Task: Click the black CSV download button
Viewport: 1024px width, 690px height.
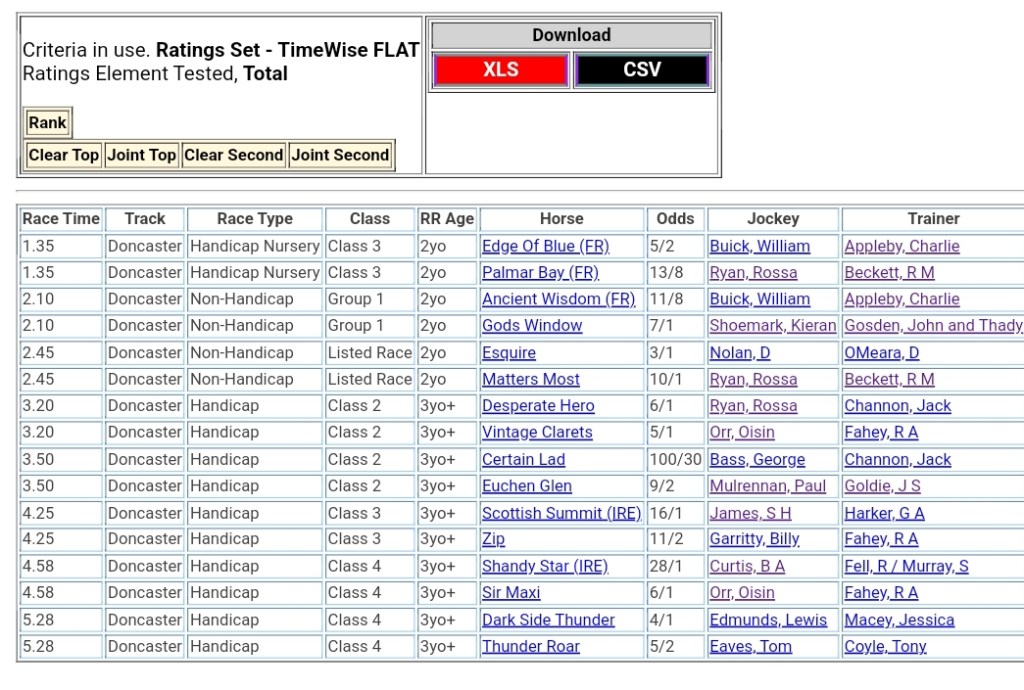Action: (x=641, y=70)
